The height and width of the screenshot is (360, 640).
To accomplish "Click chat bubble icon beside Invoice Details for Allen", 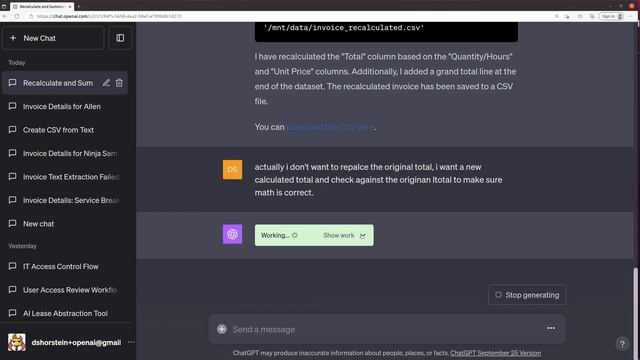I will (13, 106).
